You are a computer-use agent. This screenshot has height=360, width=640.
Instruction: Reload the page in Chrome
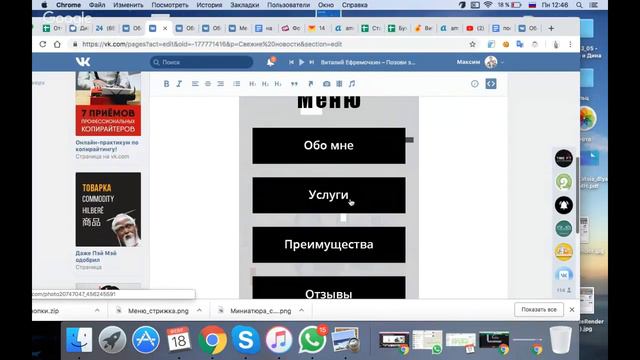click(x=43, y=44)
